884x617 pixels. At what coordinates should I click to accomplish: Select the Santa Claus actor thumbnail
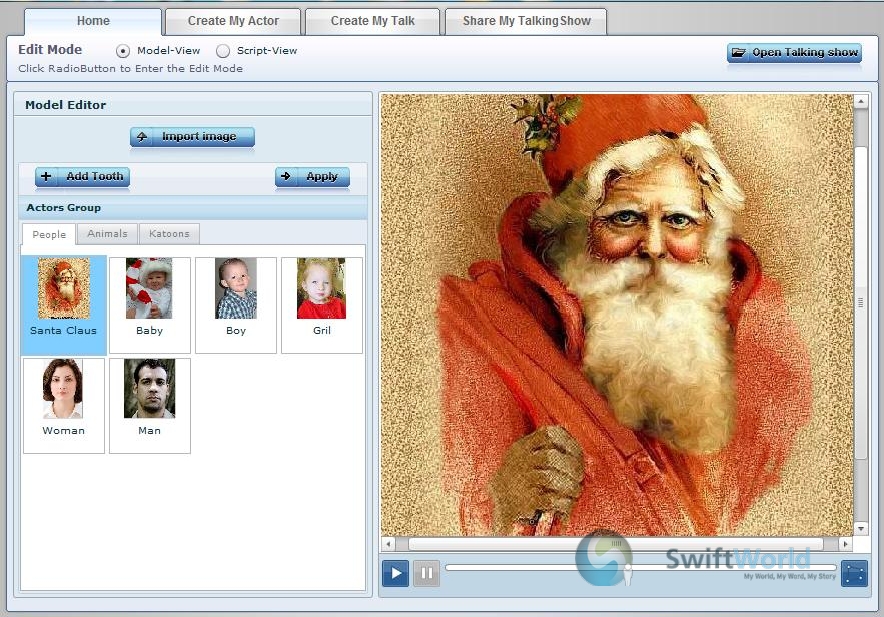pos(64,305)
